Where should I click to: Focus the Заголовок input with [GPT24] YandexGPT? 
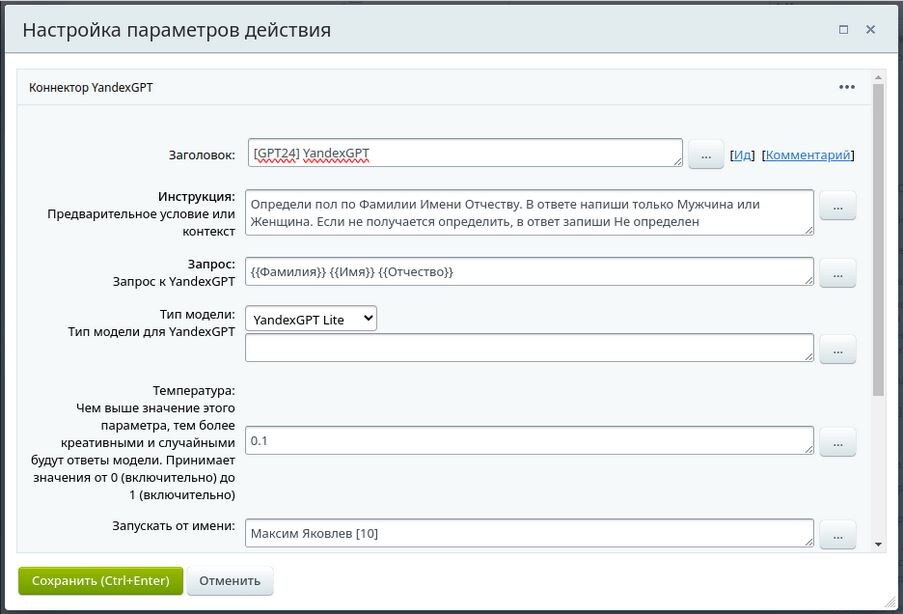[x=465, y=153]
